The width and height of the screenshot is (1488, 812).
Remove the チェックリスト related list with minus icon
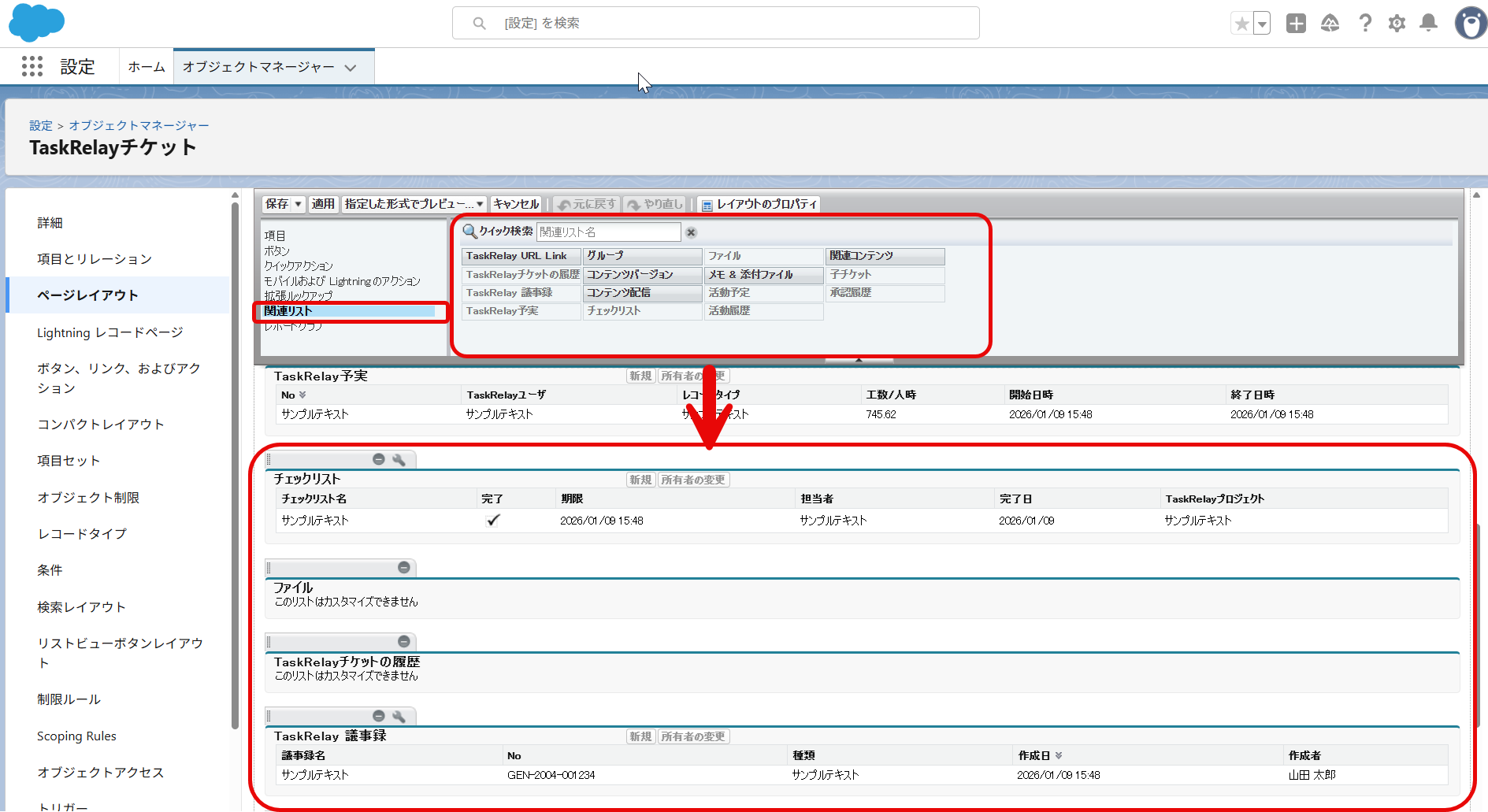click(379, 459)
